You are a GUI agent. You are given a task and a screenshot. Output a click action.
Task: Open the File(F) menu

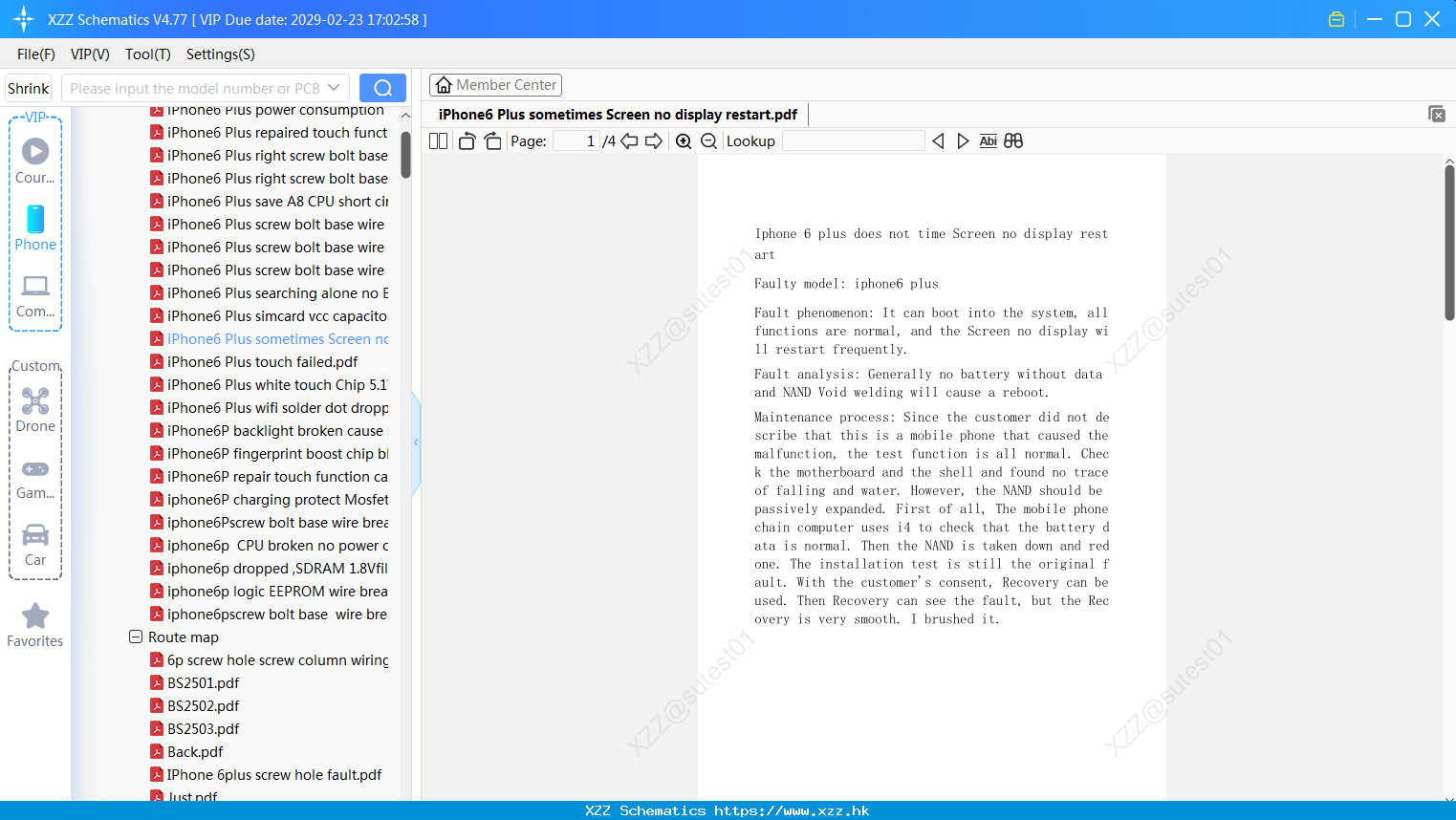pyautogui.click(x=36, y=54)
